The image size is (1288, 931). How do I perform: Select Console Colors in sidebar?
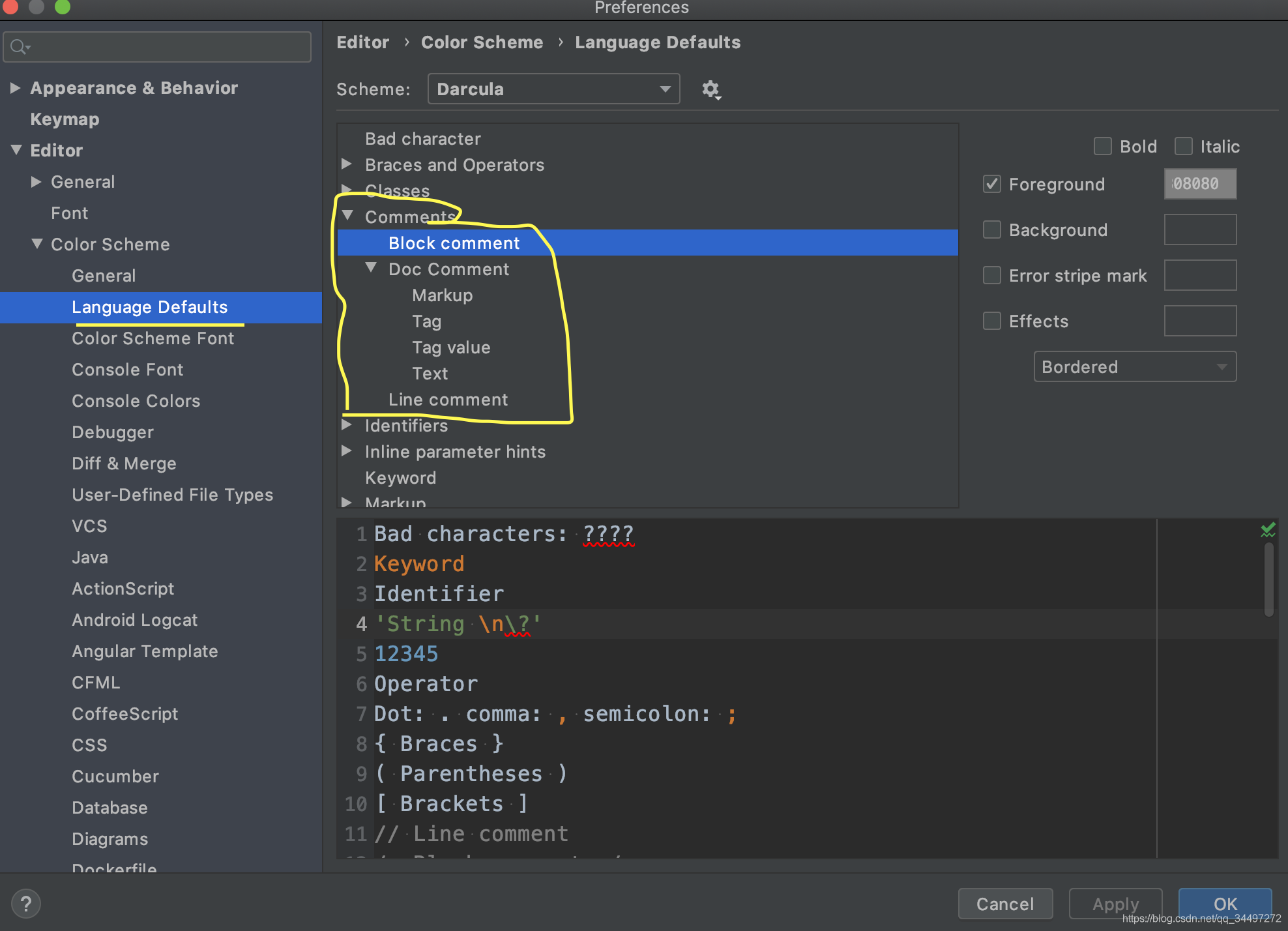[136, 401]
